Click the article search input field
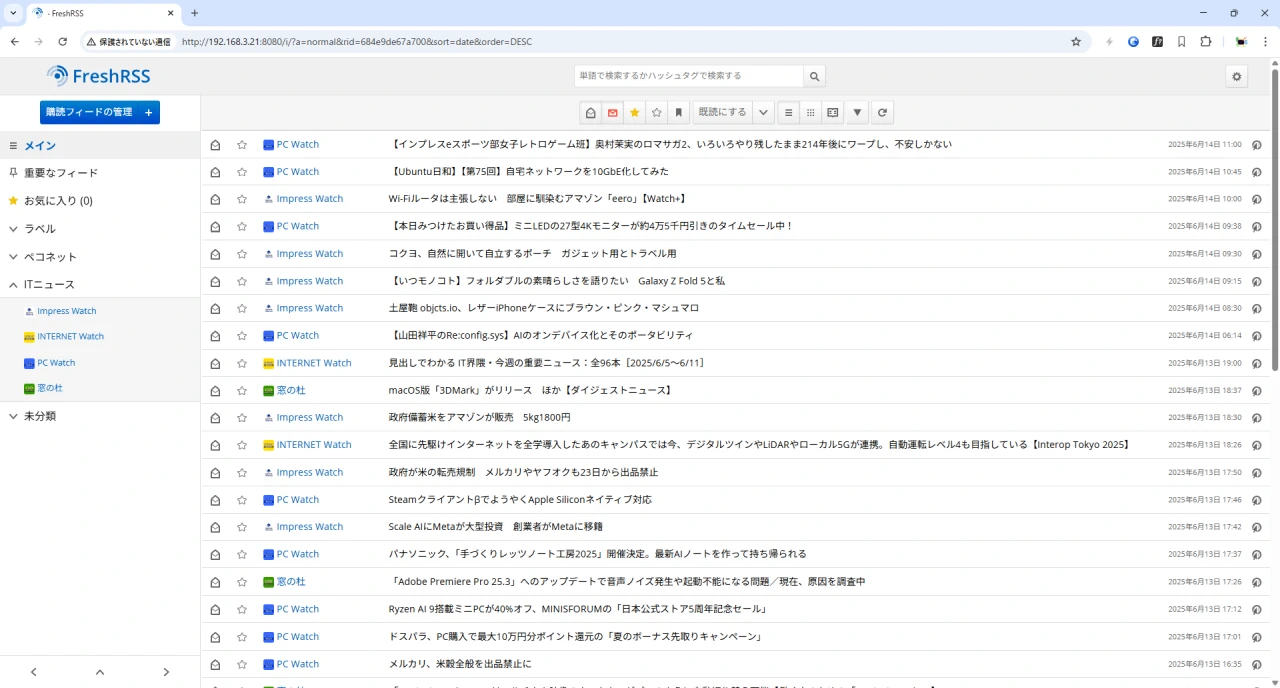The image size is (1280, 688). [x=688, y=76]
